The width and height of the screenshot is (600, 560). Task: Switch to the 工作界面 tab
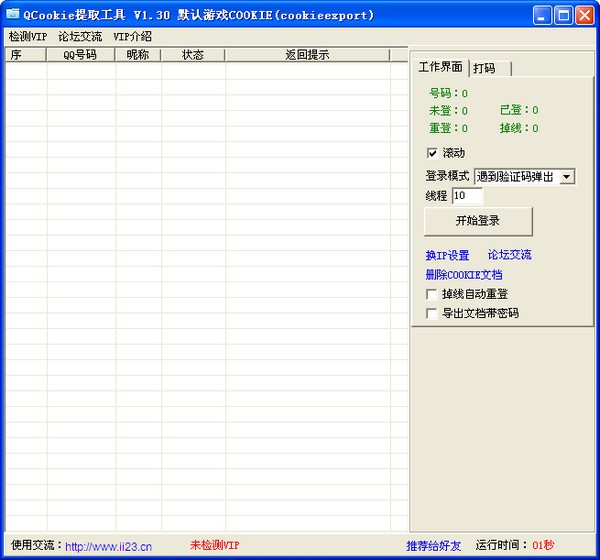point(440,67)
